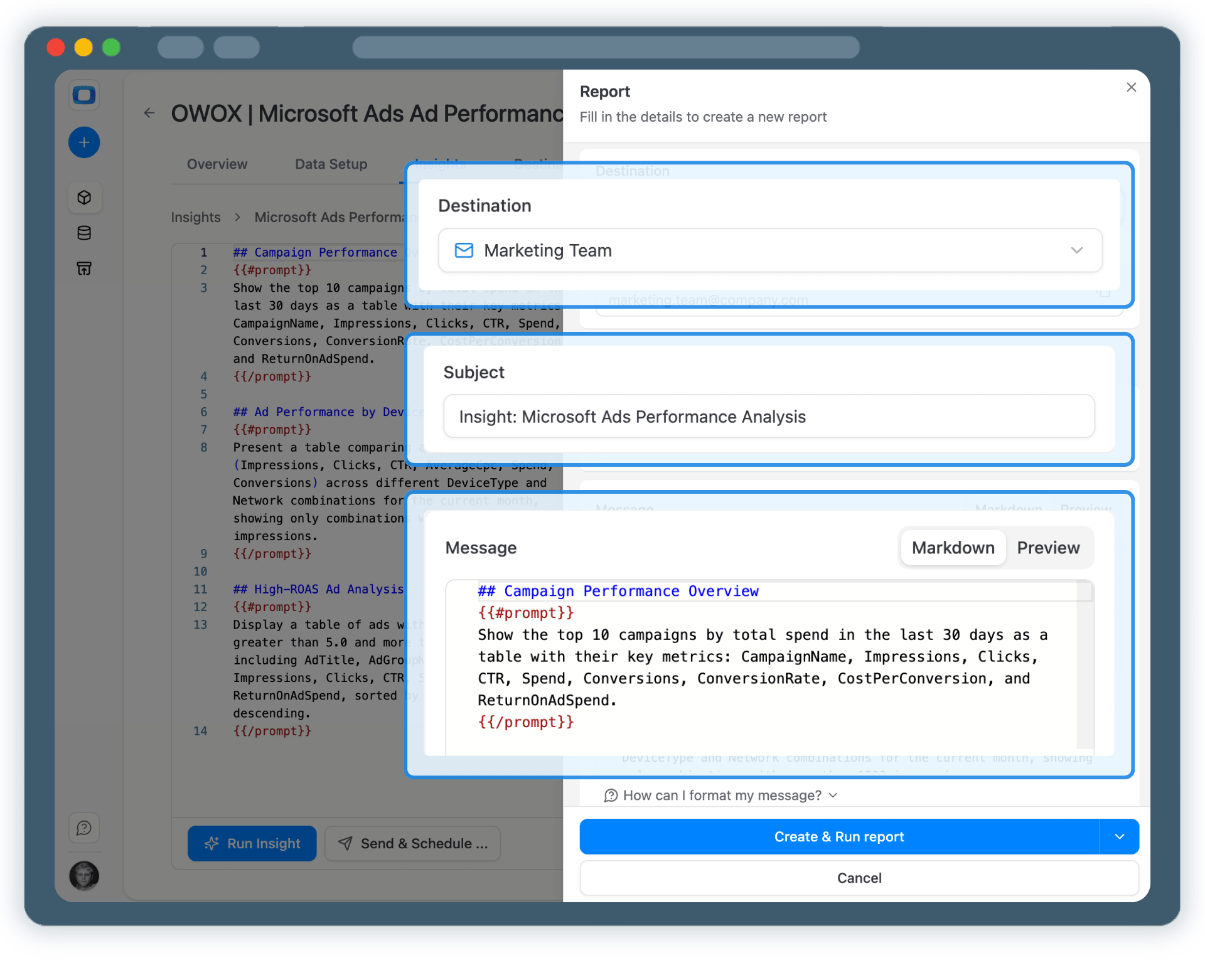This screenshot has width=1205, height=980.
Task: Open the Overview tab
Action: click(217, 164)
